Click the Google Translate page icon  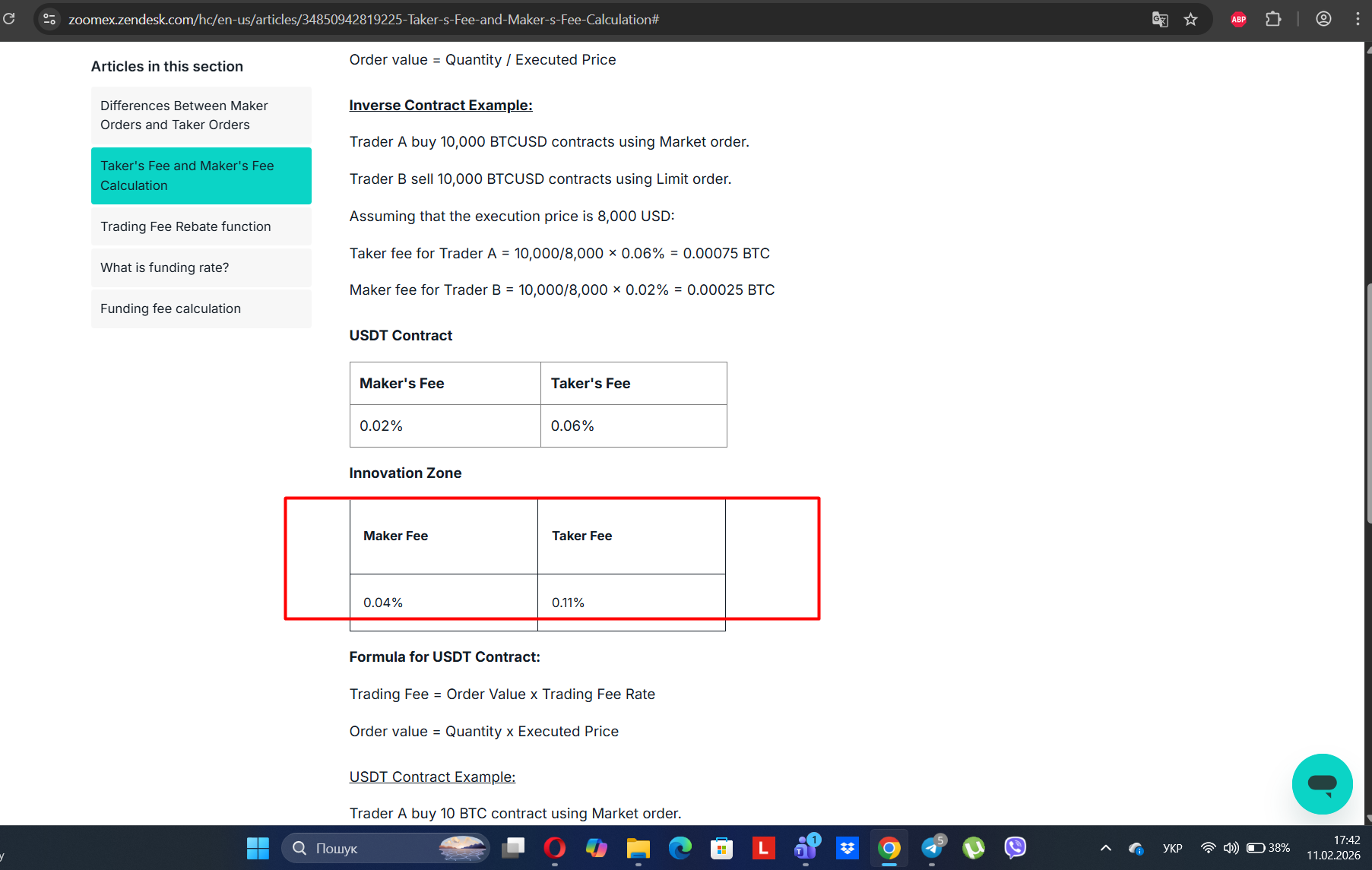coord(1159,19)
